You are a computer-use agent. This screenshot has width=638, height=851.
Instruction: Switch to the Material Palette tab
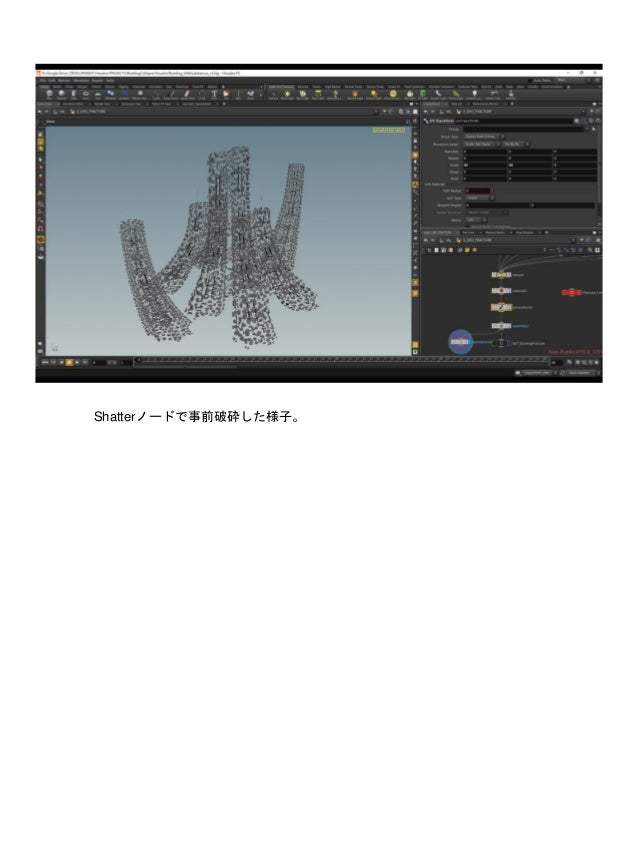click(x=495, y=232)
